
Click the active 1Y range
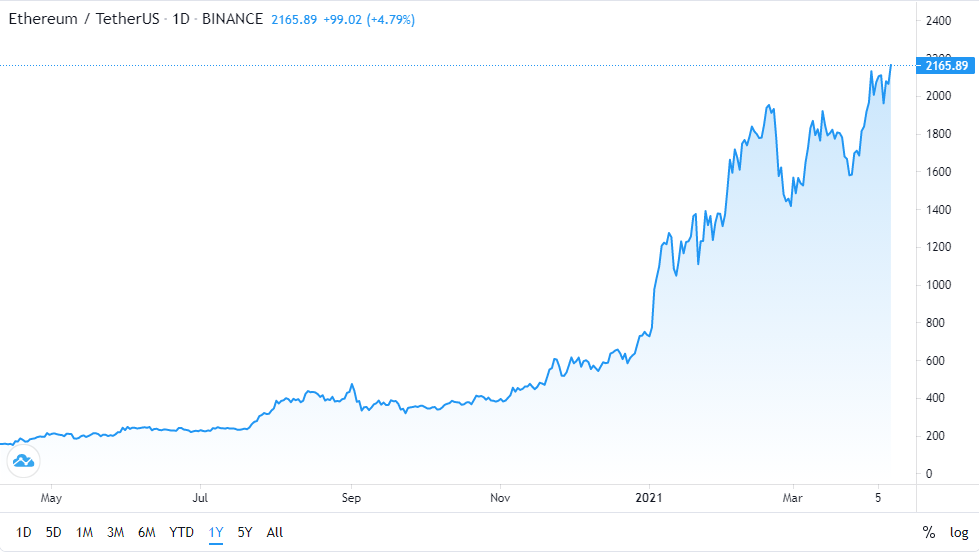pyautogui.click(x=216, y=532)
